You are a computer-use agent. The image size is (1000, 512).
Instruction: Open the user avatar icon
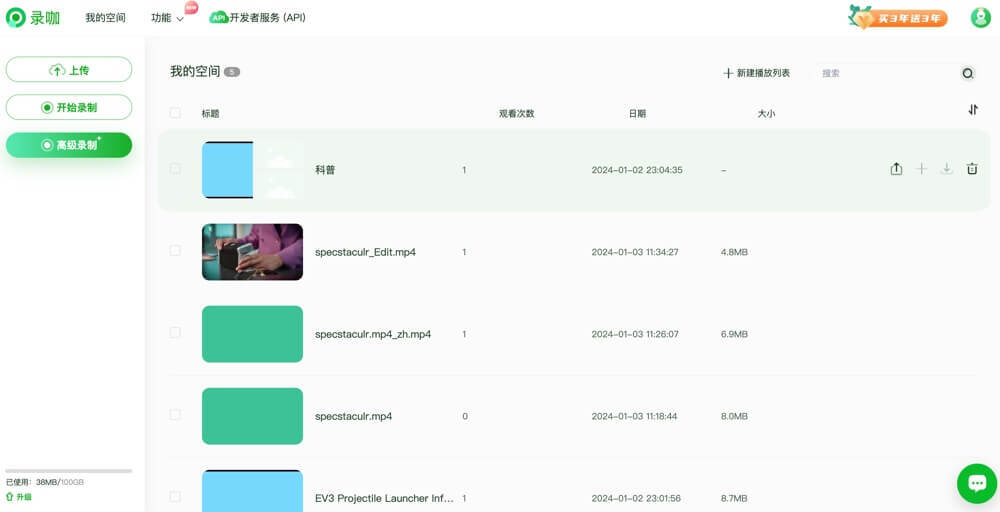click(980, 18)
